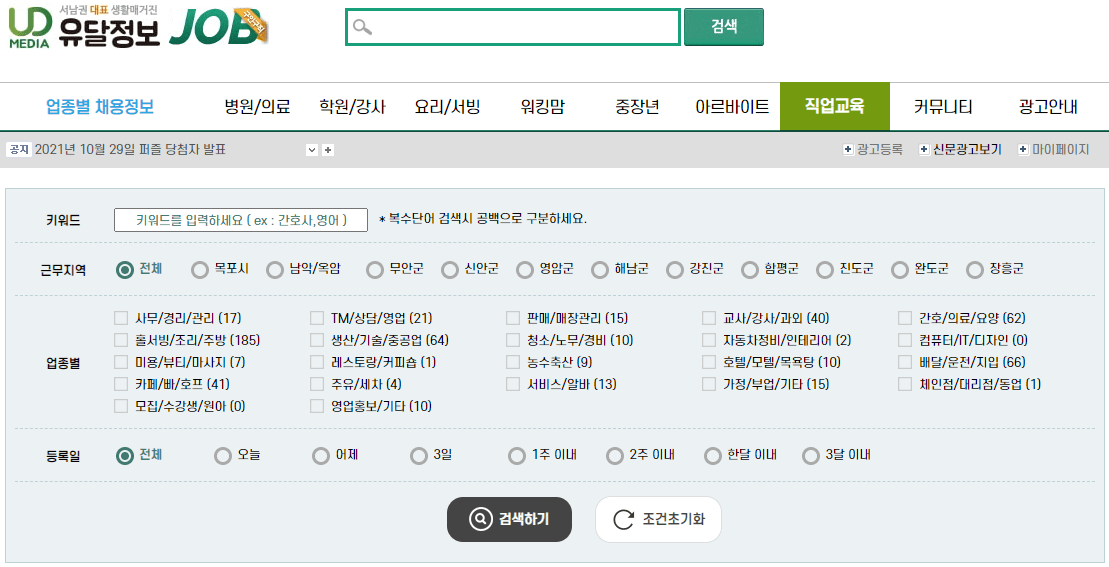Image resolution: width=1109 pixels, height=567 pixels.
Task: Select the 해남군 region radio
Action: coord(600,269)
